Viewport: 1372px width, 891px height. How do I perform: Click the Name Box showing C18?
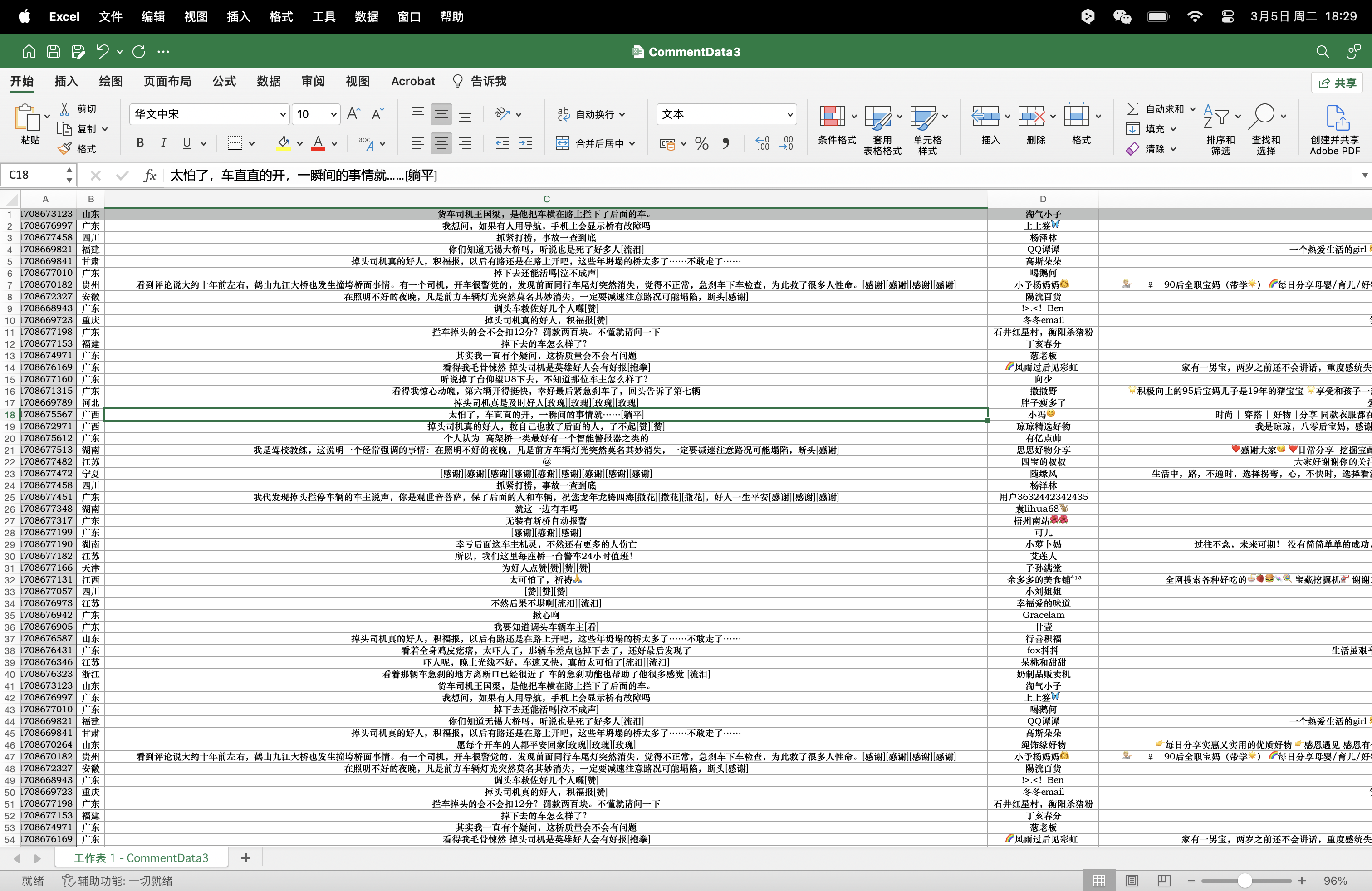(38, 175)
